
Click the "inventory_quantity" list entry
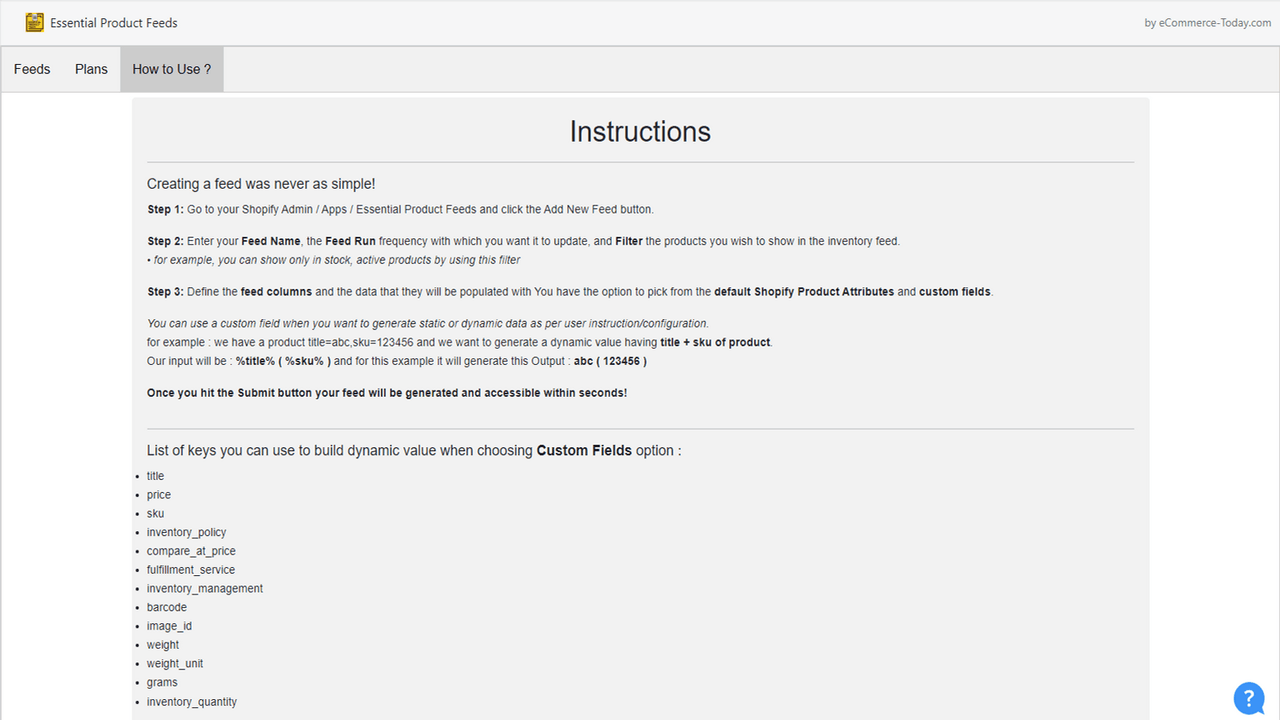click(x=191, y=701)
